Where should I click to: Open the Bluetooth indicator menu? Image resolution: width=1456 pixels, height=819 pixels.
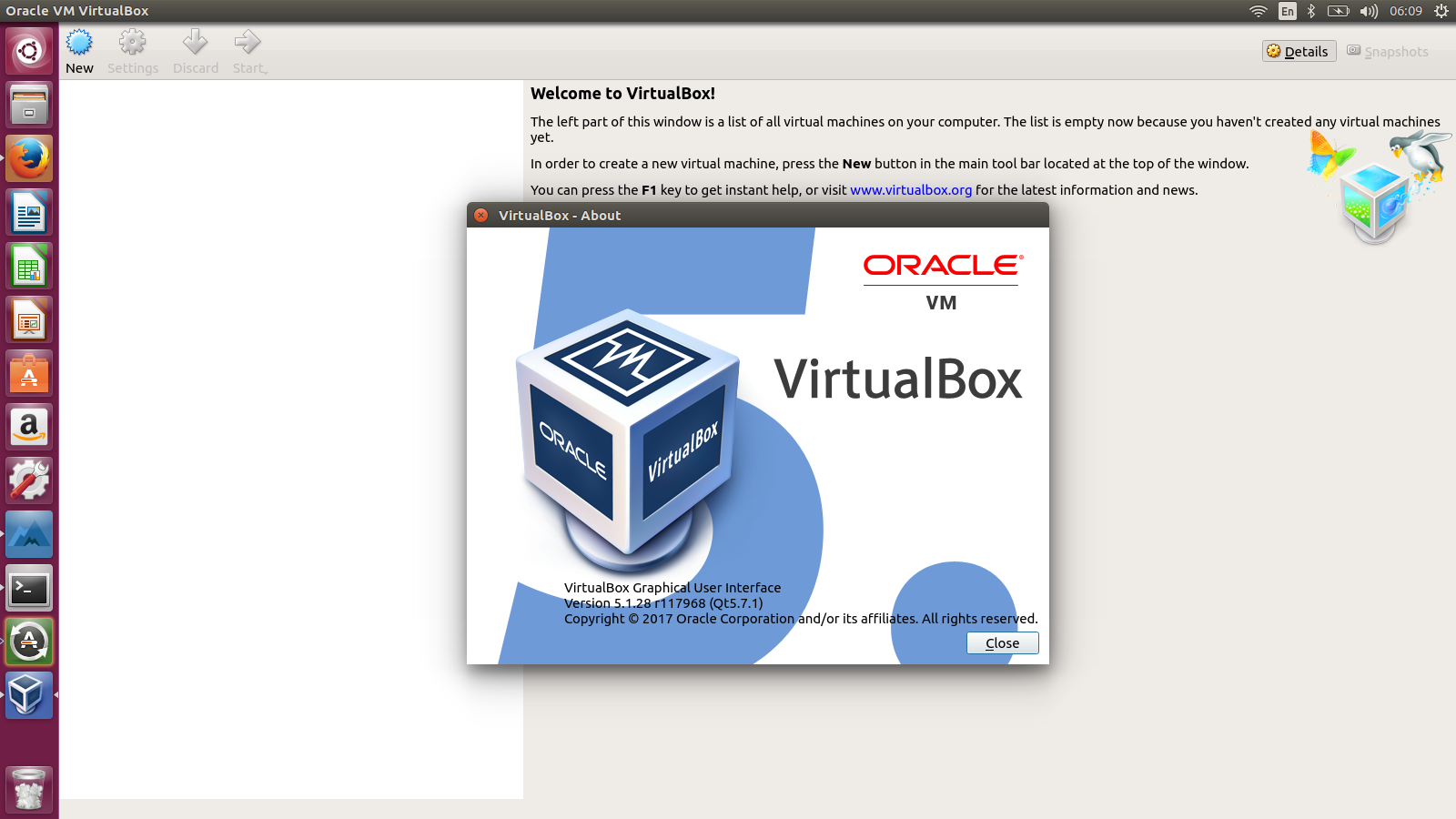(1311, 11)
